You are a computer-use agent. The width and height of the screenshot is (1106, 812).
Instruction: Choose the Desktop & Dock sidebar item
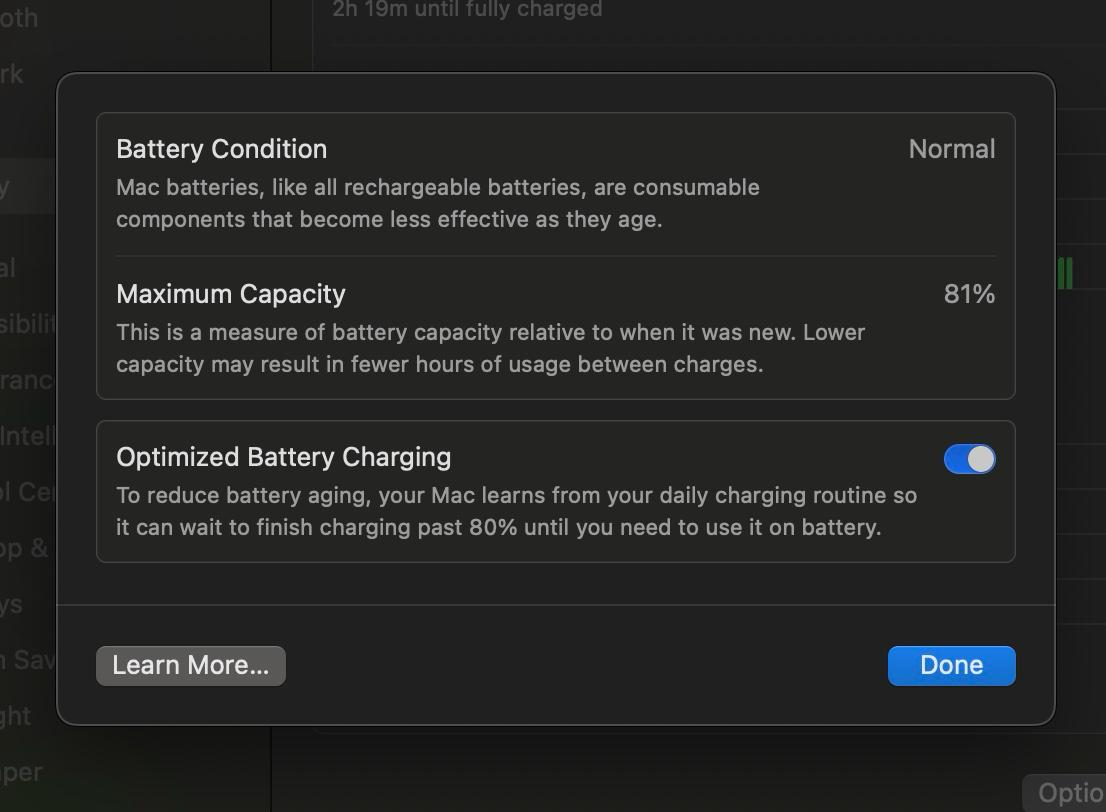point(24,547)
